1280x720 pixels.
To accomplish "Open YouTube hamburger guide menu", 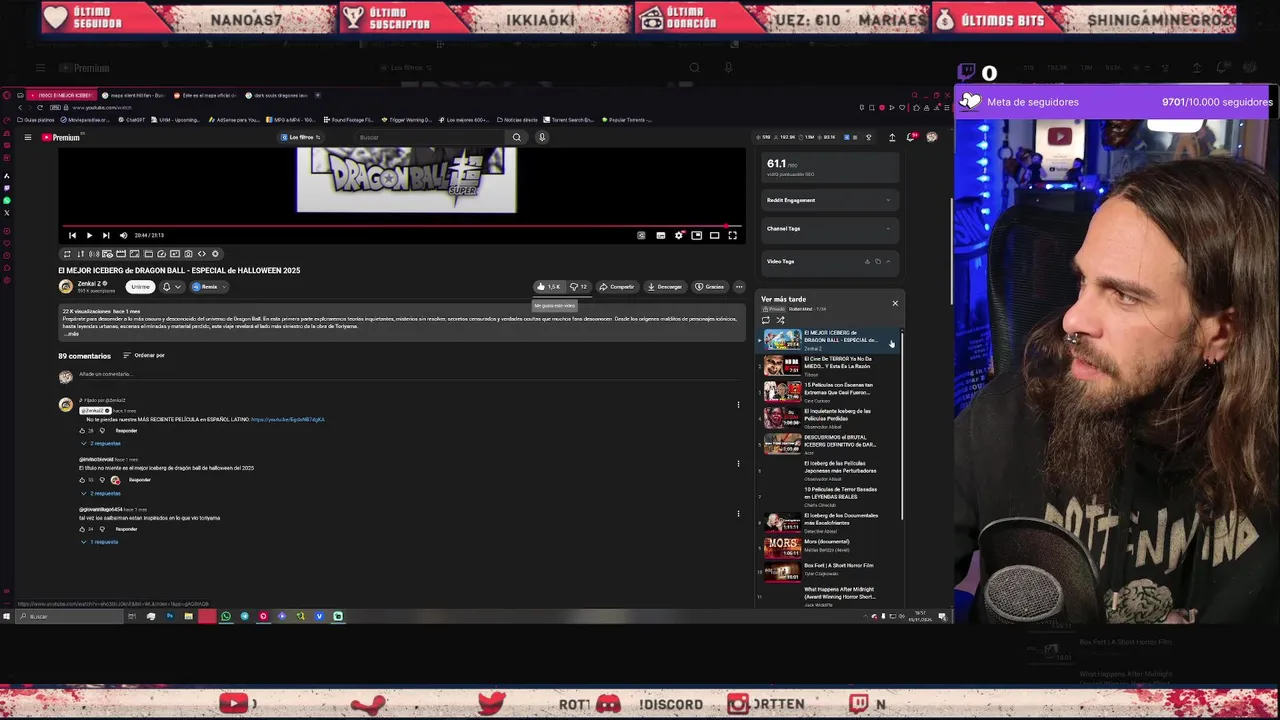I will (x=27, y=137).
